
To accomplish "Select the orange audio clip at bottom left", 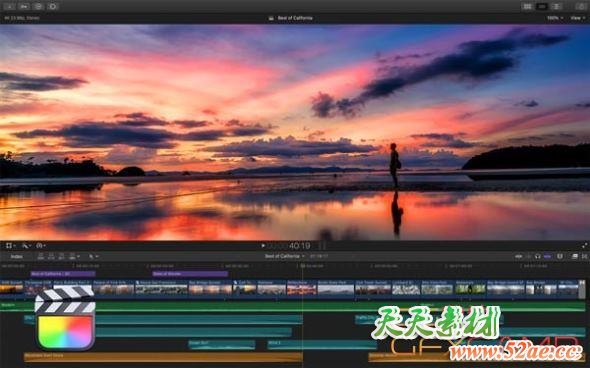I will coord(163,357).
